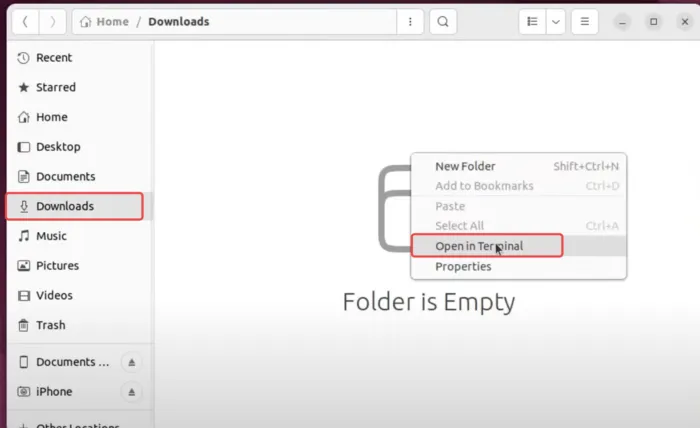Open the path bar three-dot menu
Viewport: 700px width, 428px height.
tap(410, 21)
